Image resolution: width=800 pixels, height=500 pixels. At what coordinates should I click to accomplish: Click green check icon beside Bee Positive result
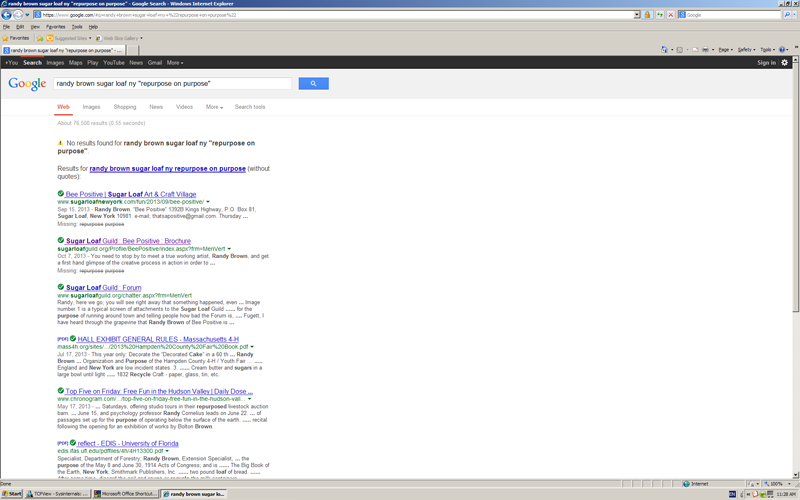coord(61,194)
